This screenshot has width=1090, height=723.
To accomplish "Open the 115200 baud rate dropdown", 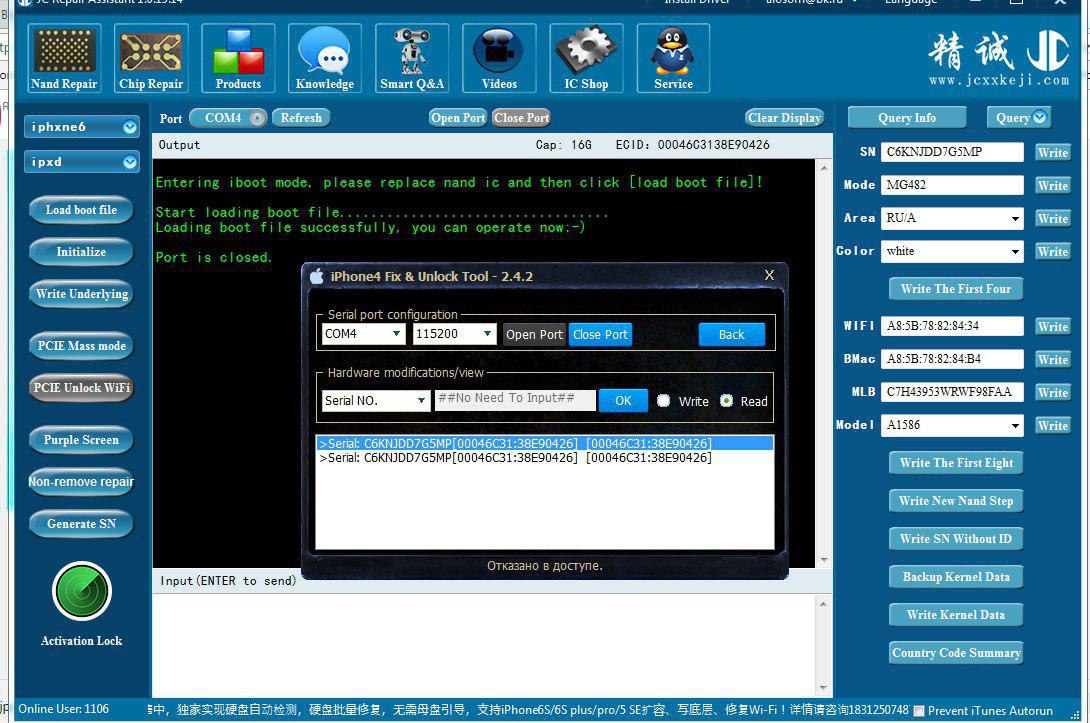I will point(488,334).
